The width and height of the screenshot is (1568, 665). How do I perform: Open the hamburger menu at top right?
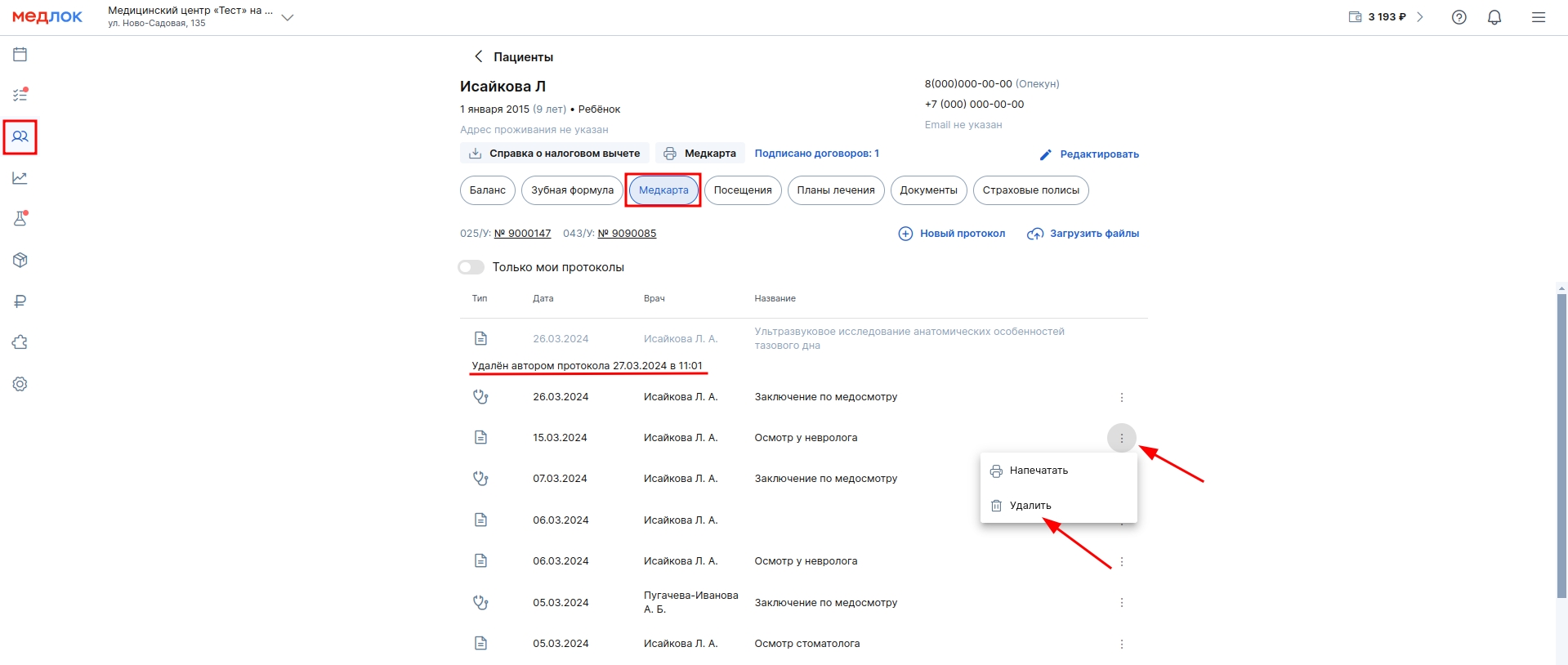[x=1538, y=17]
